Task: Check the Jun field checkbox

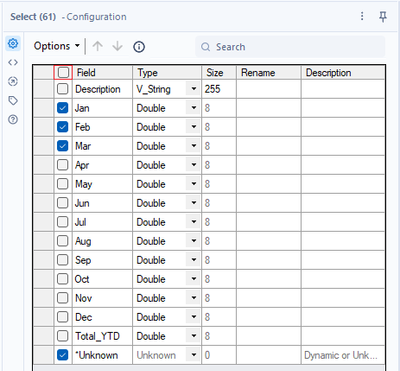Action: coord(63,203)
